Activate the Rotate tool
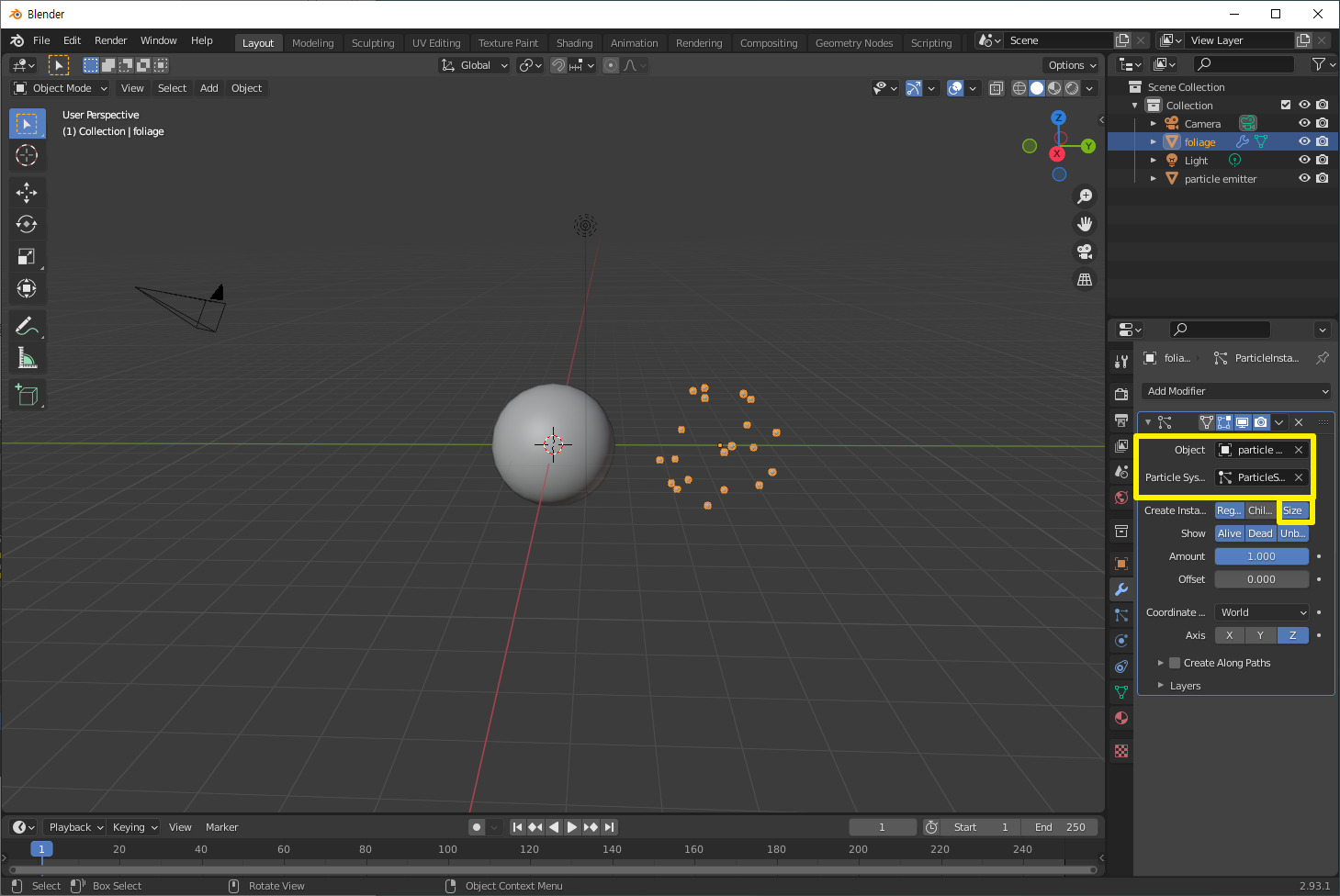The height and width of the screenshot is (896, 1340). tap(27, 224)
